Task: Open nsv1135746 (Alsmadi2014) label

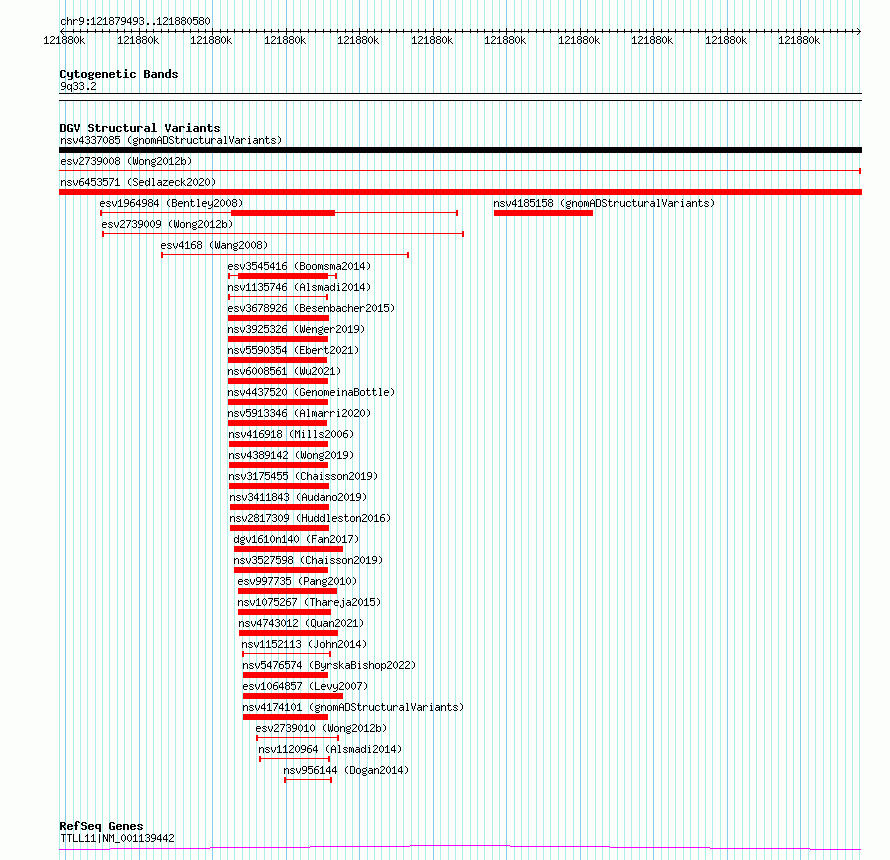Action: [299, 287]
